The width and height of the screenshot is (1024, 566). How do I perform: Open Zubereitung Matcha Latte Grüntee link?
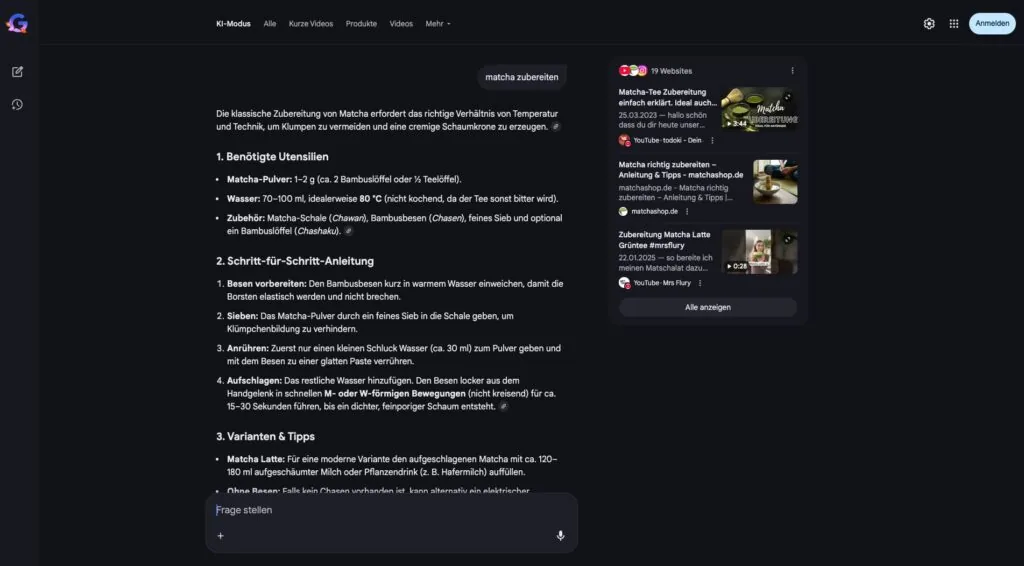(664, 240)
